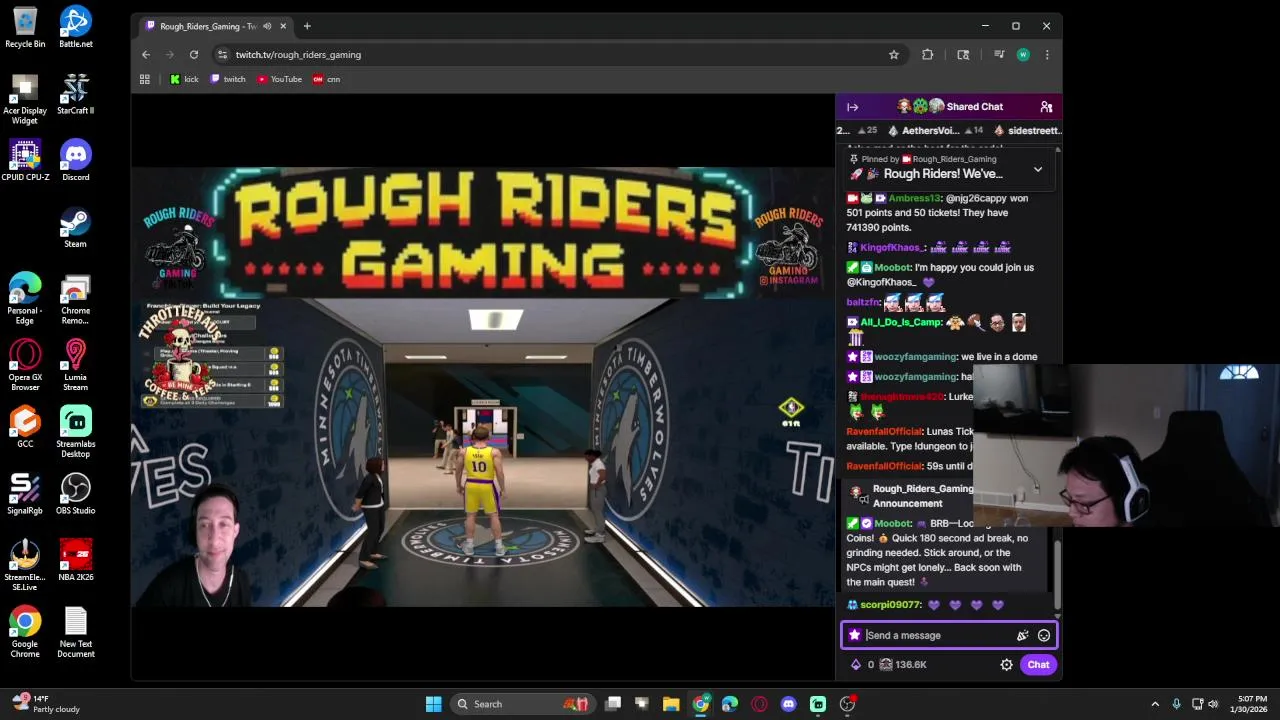Select the OBS Studio desktop icon
This screenshot has height=720, width=1280.
tap(76, 494)
